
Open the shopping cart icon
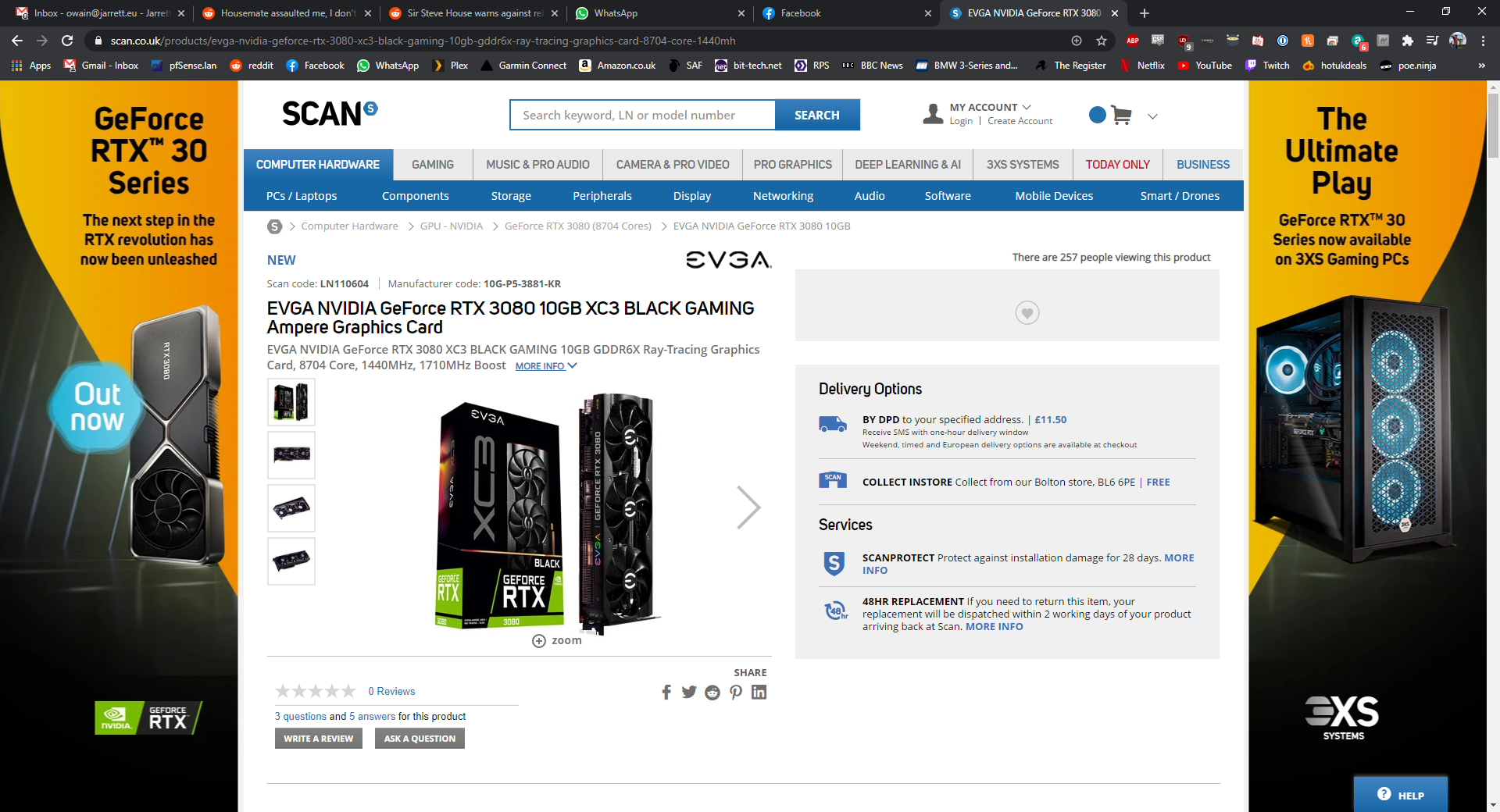click(1121, 116)
